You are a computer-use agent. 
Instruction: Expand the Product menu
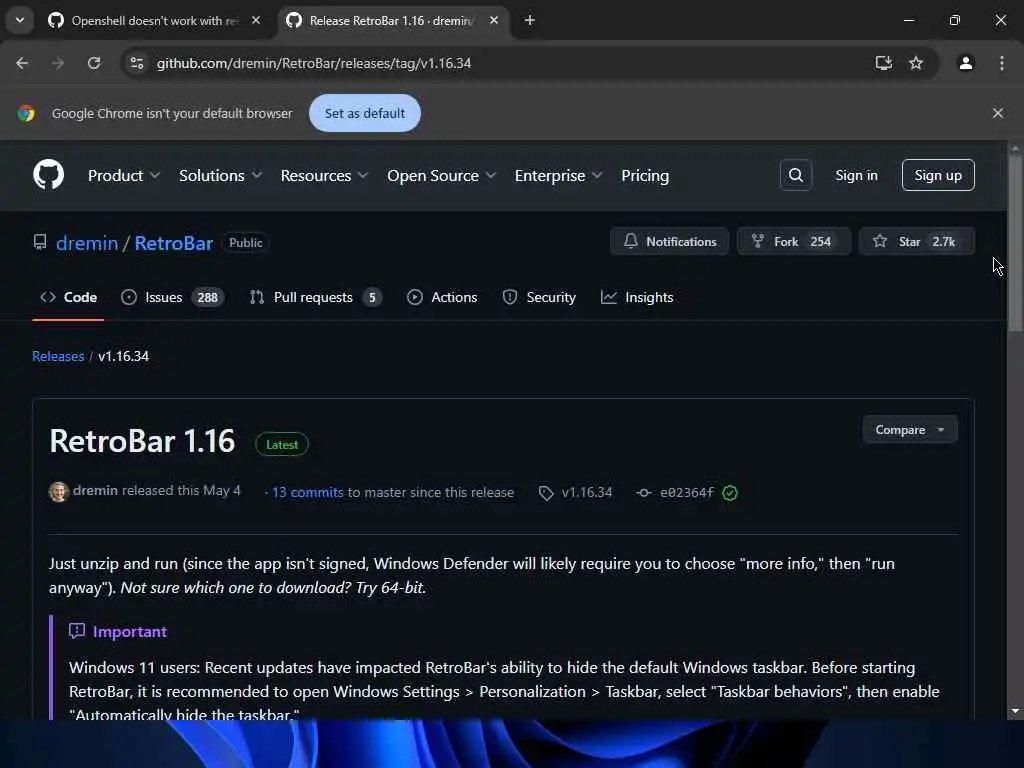[x=123, y=176]
